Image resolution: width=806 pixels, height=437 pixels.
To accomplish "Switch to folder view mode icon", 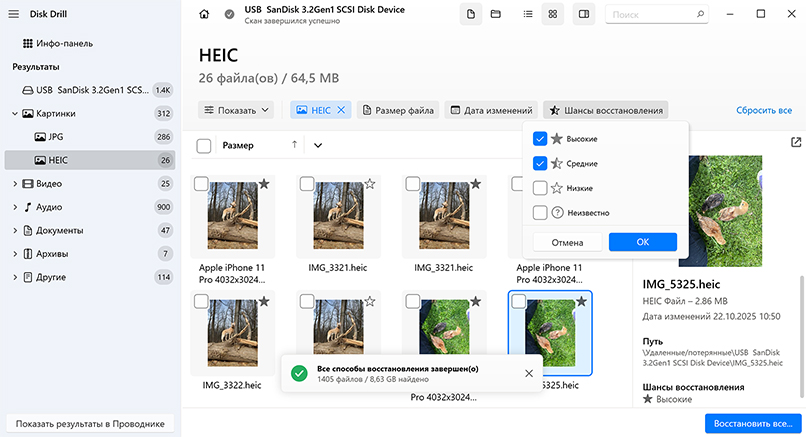I will point(497,15).
